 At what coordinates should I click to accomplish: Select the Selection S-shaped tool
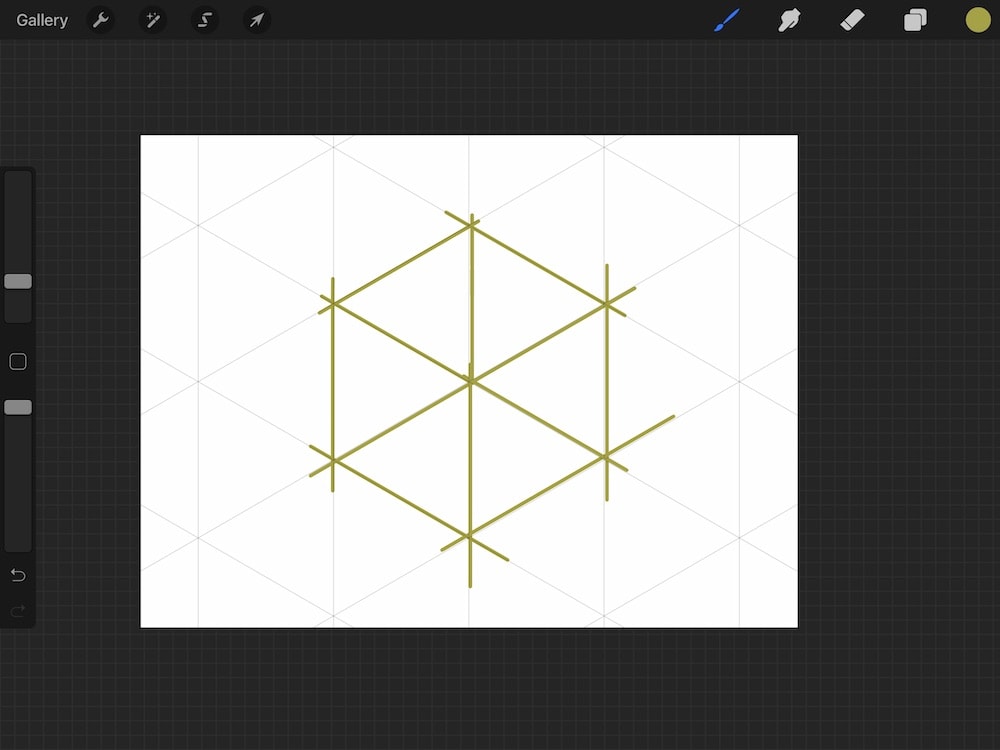coord(205,20)
